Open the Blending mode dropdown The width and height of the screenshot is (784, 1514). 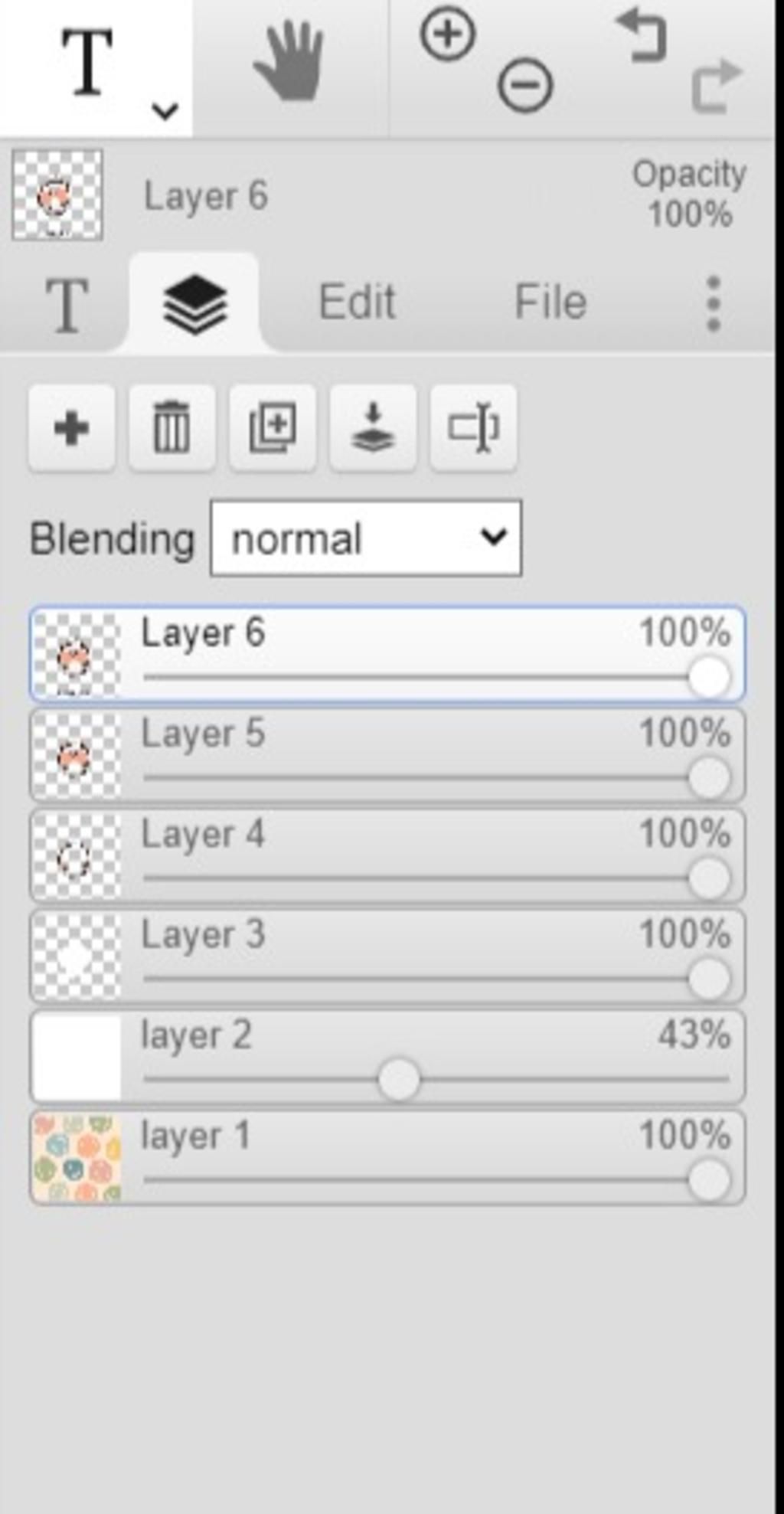[x=366, y=538]
